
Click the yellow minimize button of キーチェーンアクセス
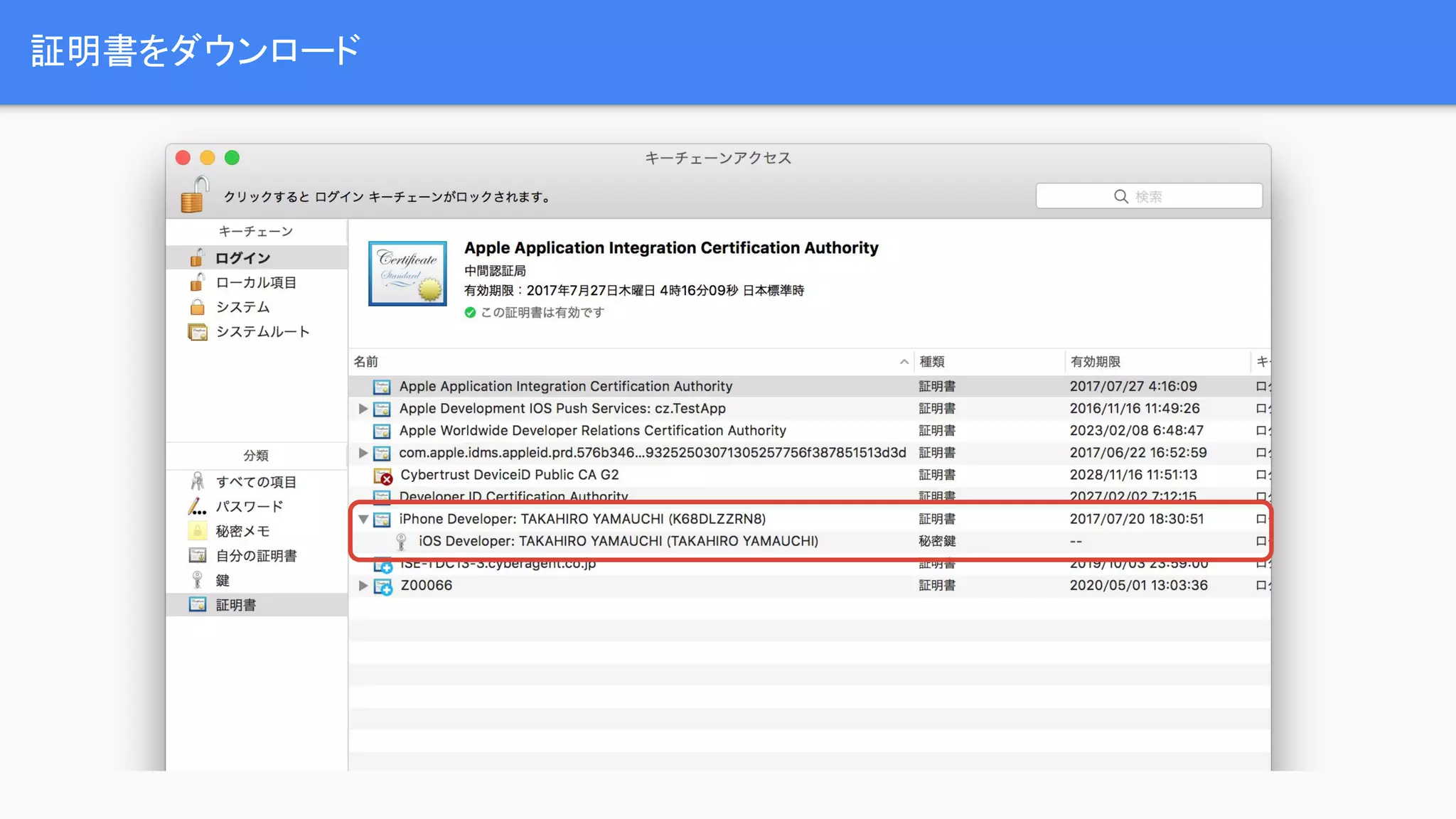coord(208,158)
